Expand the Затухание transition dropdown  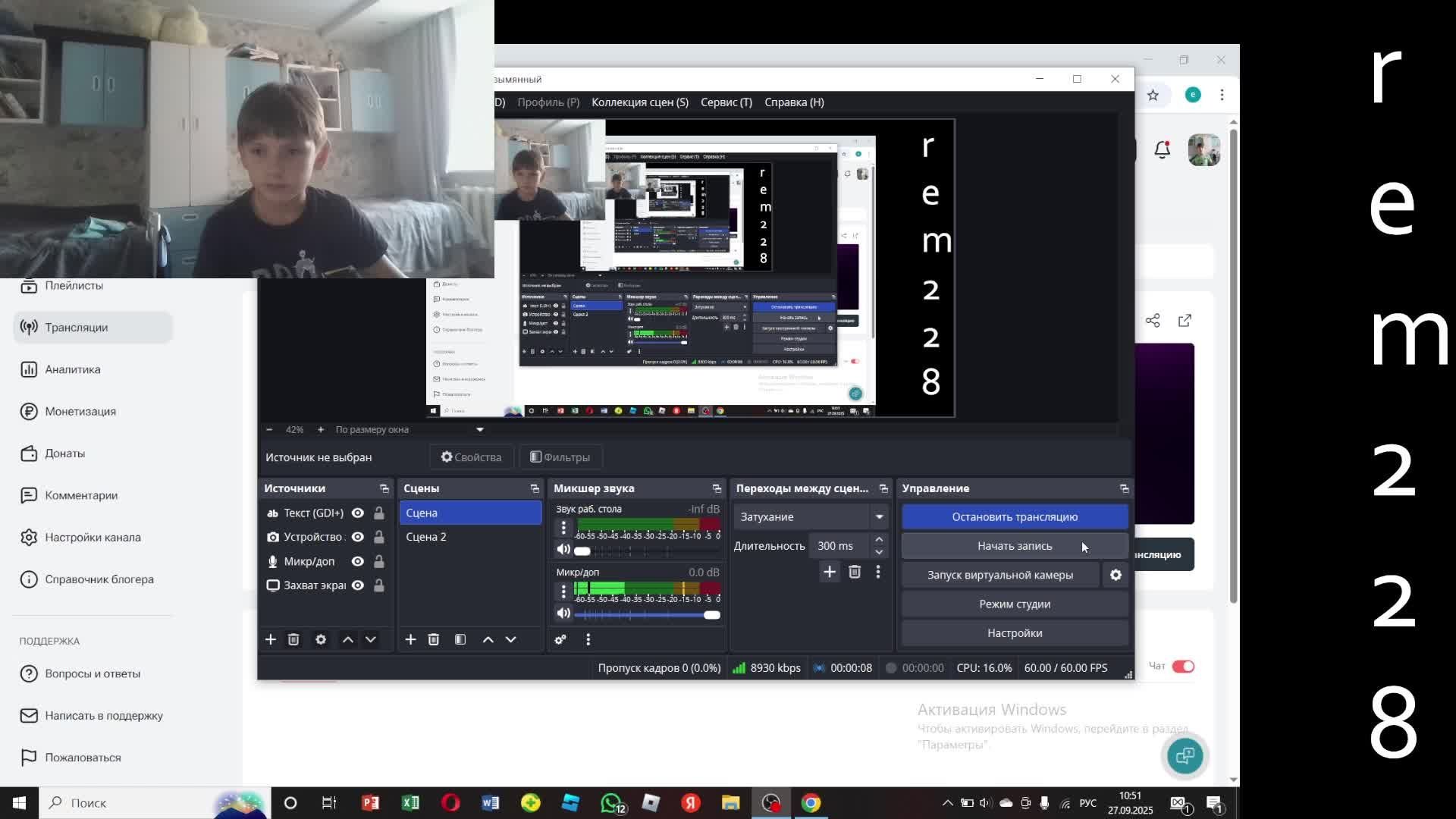click(x=879, y=517)
